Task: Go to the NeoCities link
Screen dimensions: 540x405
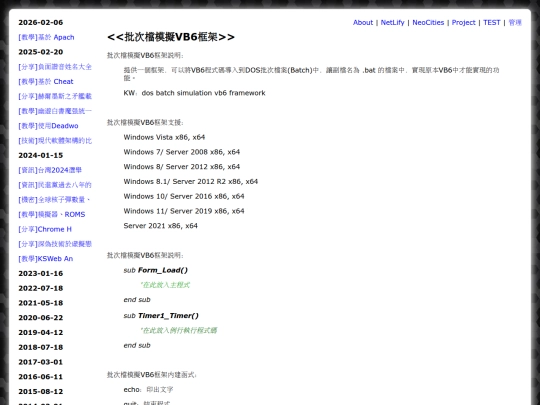Action: (428, 23)
